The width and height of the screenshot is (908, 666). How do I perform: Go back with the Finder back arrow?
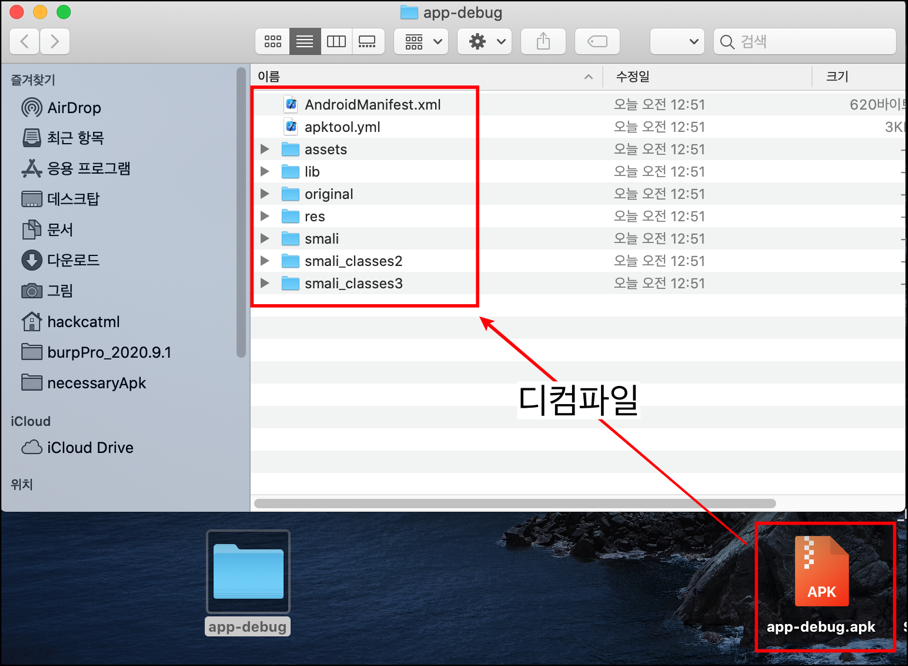[x=25, y=41]
